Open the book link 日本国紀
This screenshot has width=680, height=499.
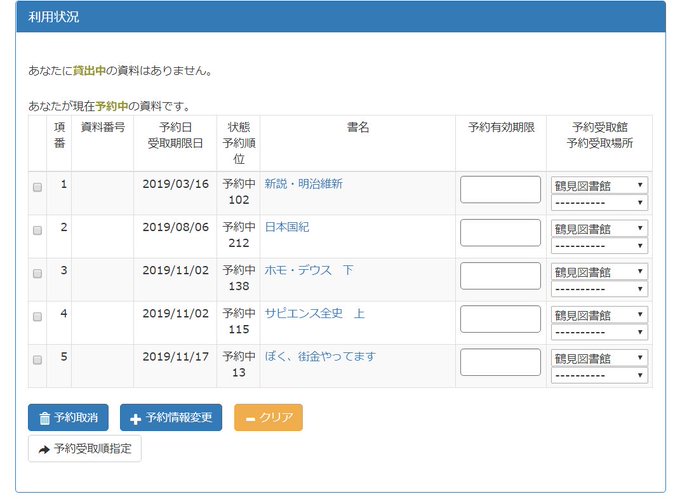(287, 227)
